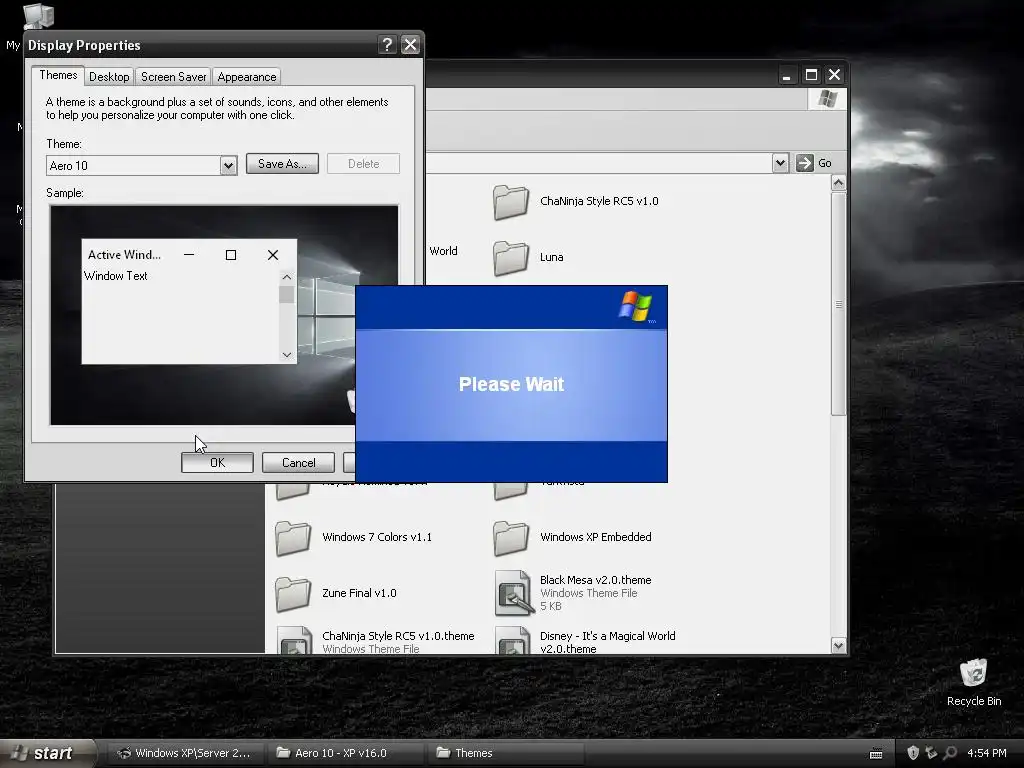
Task: Click the Black Mesa v2.0.theme file name
Action: tap(596, 580)
